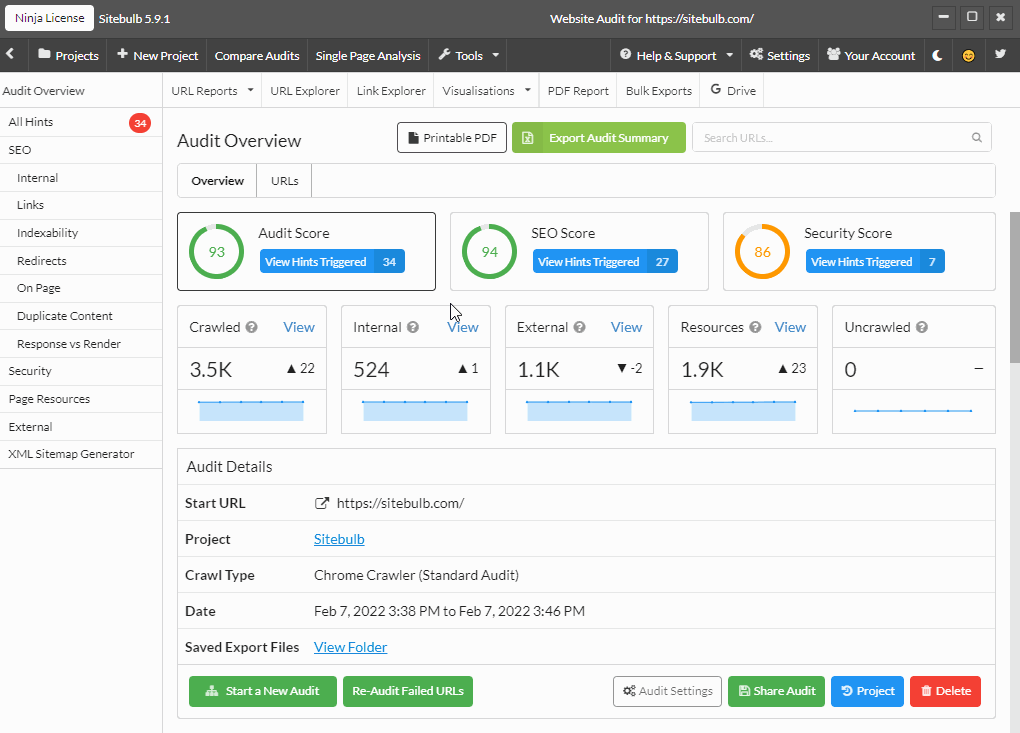Open Compare Audits
Screen dimensions: 1020x733
pos(257,55)
